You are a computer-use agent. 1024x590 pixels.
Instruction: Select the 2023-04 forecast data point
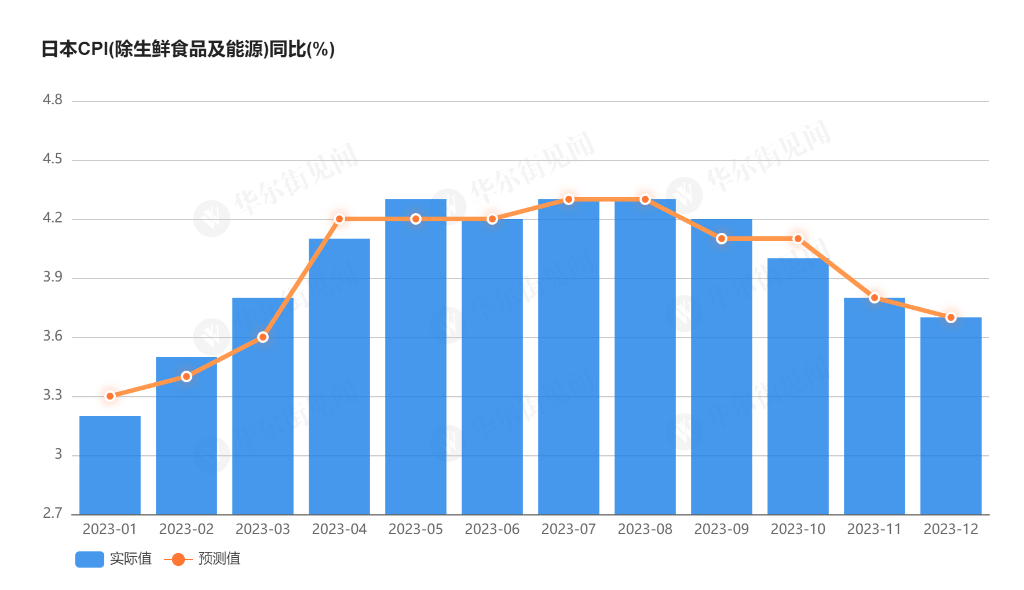click(340, 219)
